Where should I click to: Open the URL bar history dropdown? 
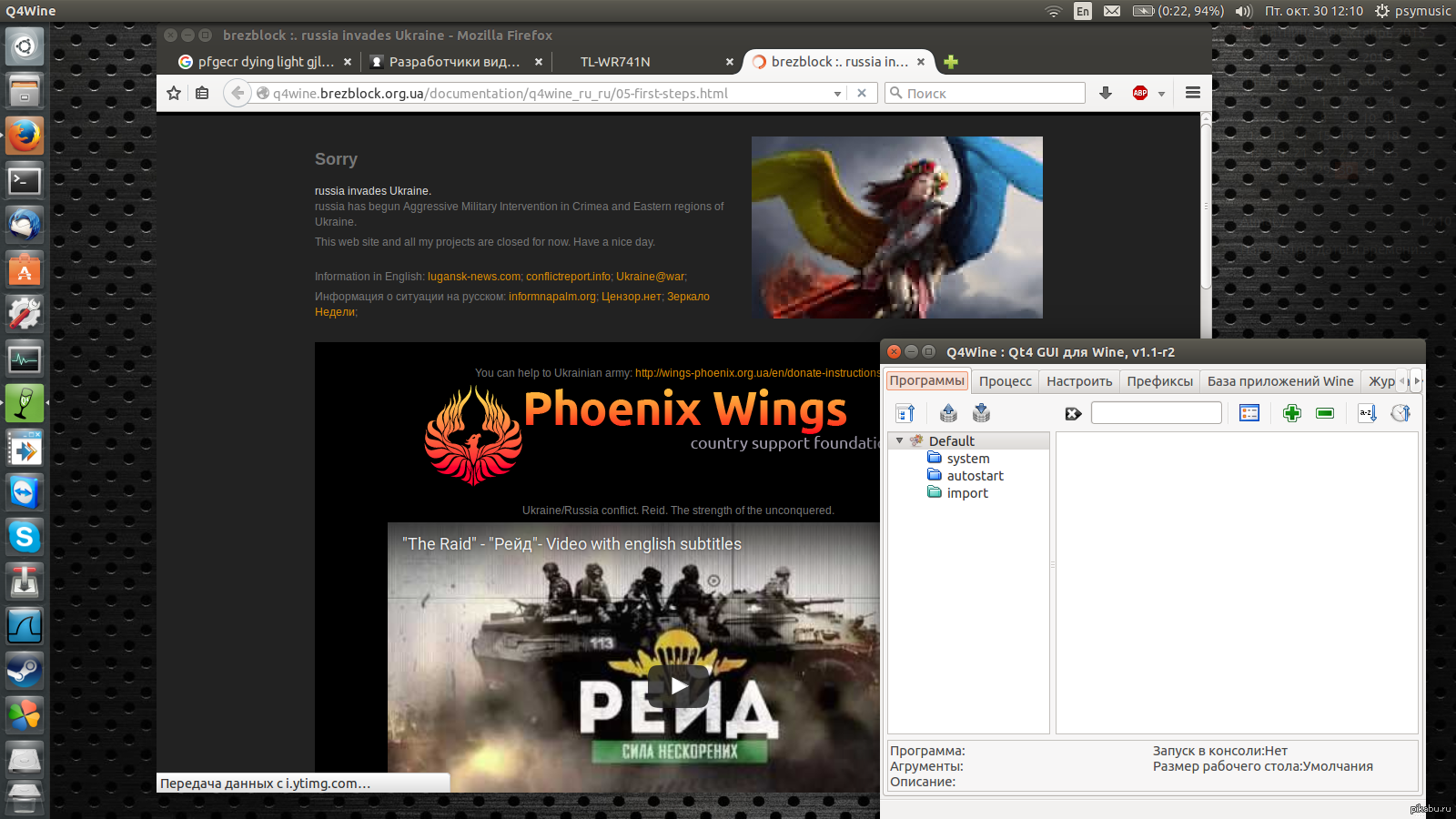click(x=837, y=94)
